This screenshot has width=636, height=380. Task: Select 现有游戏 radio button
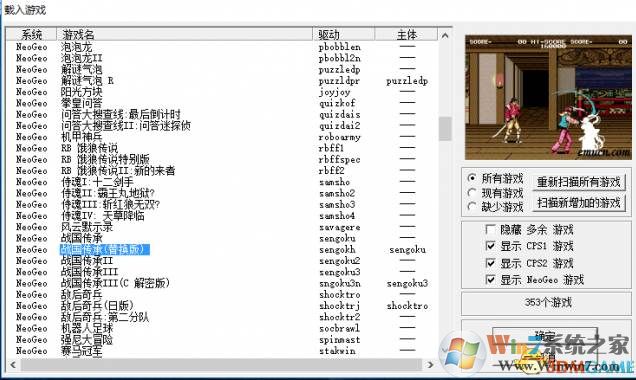(472, 193)
